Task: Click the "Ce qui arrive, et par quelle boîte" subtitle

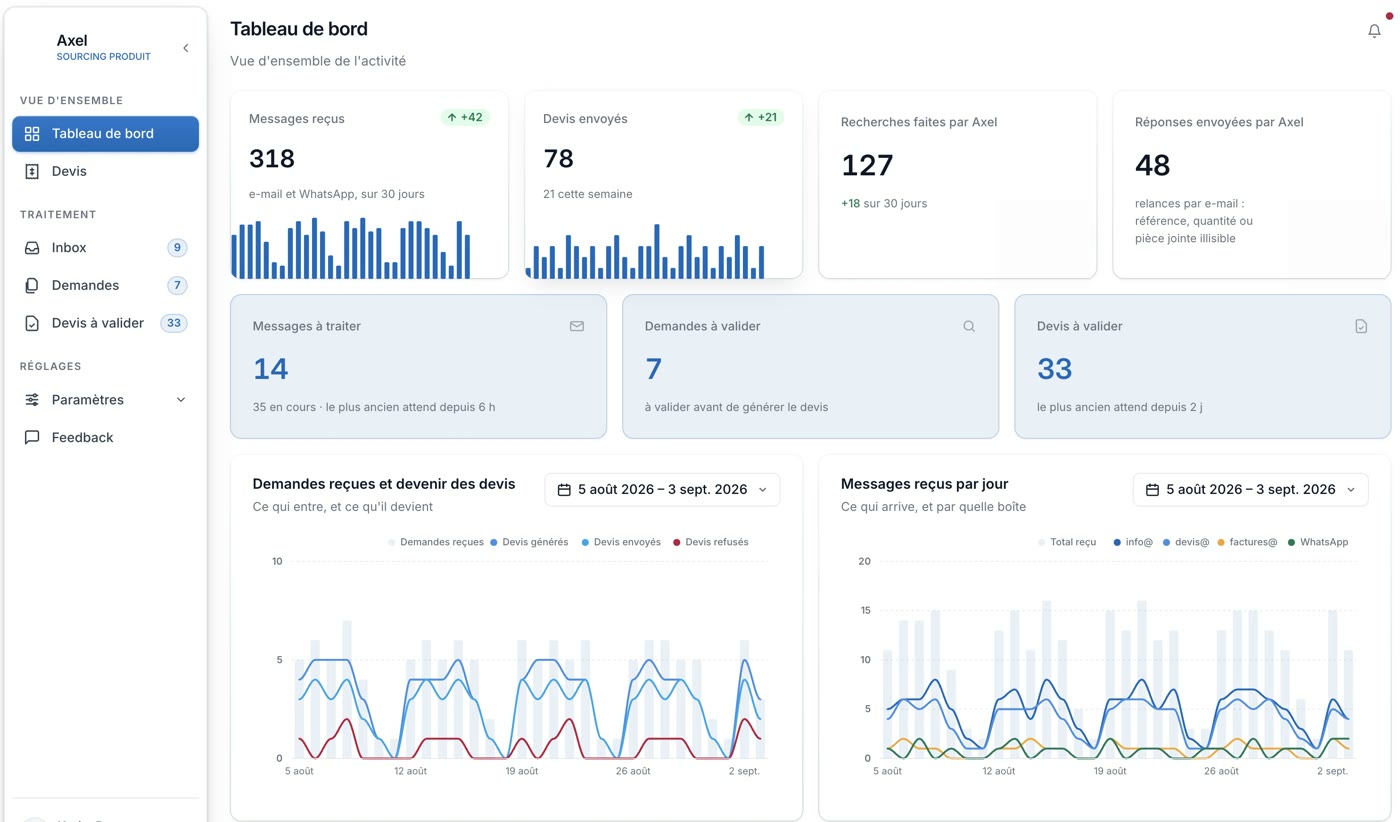Action: (x=934, y=507)
